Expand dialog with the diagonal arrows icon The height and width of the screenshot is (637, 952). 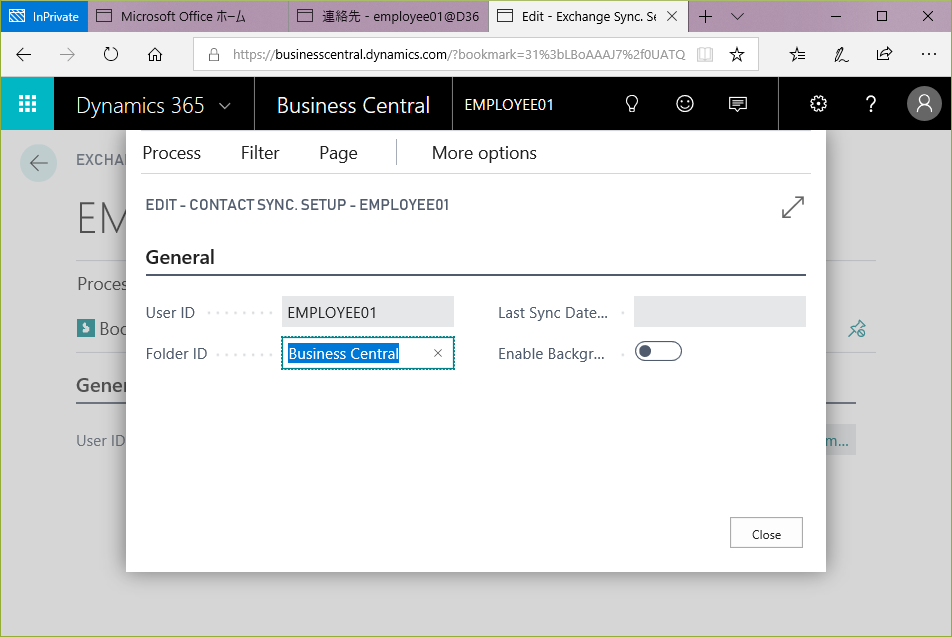[792, 208]
